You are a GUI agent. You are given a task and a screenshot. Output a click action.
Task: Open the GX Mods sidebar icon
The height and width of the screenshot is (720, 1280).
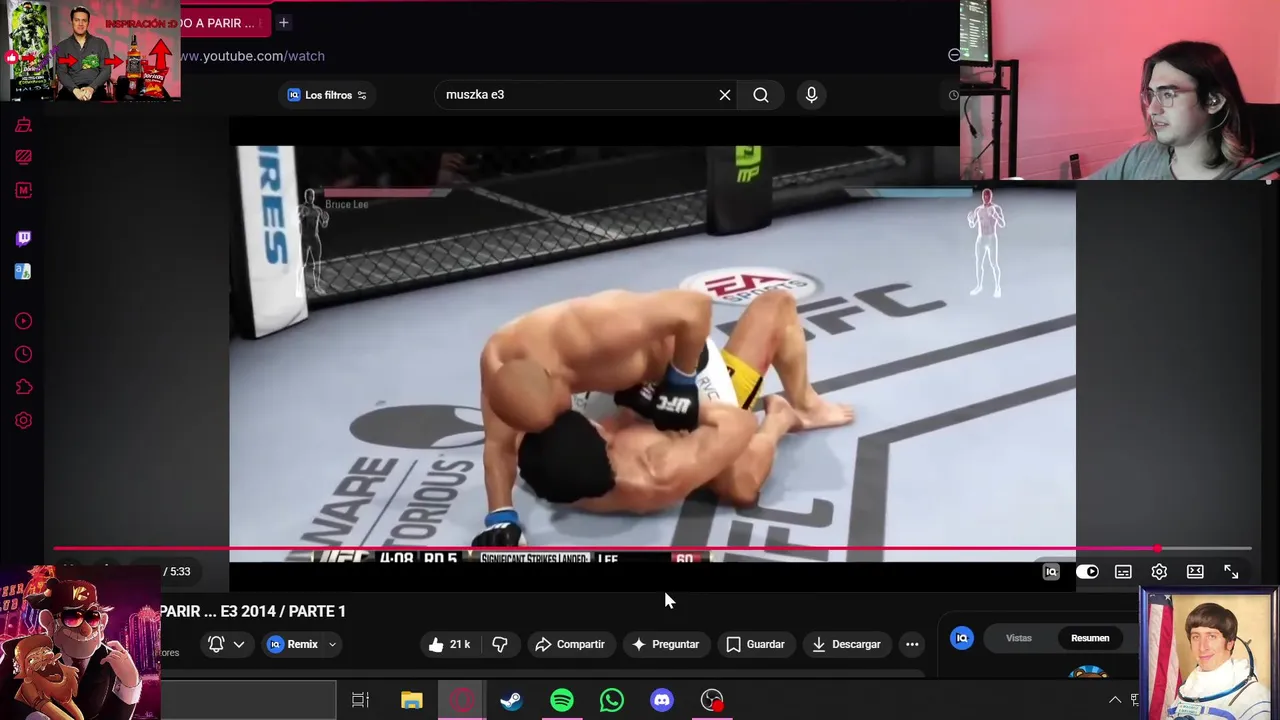23,190
